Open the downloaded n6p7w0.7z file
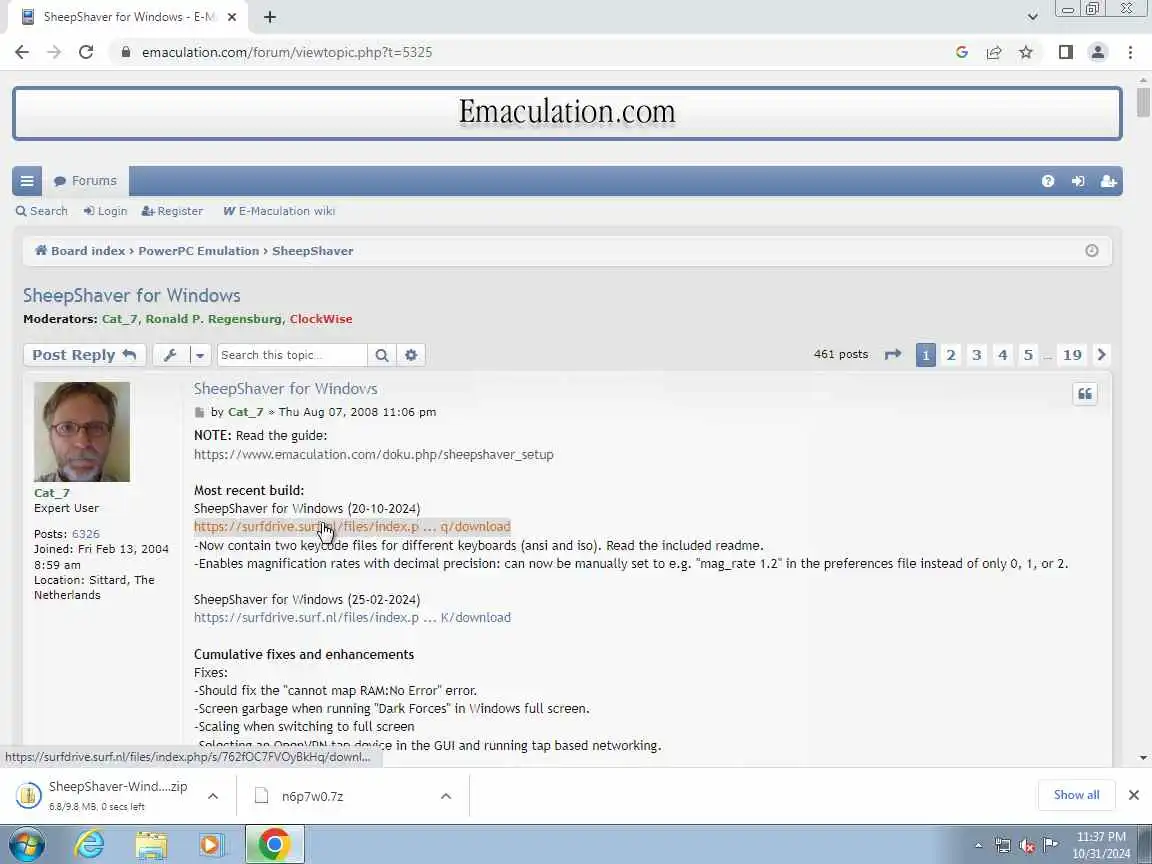 (x=312, y=796)
